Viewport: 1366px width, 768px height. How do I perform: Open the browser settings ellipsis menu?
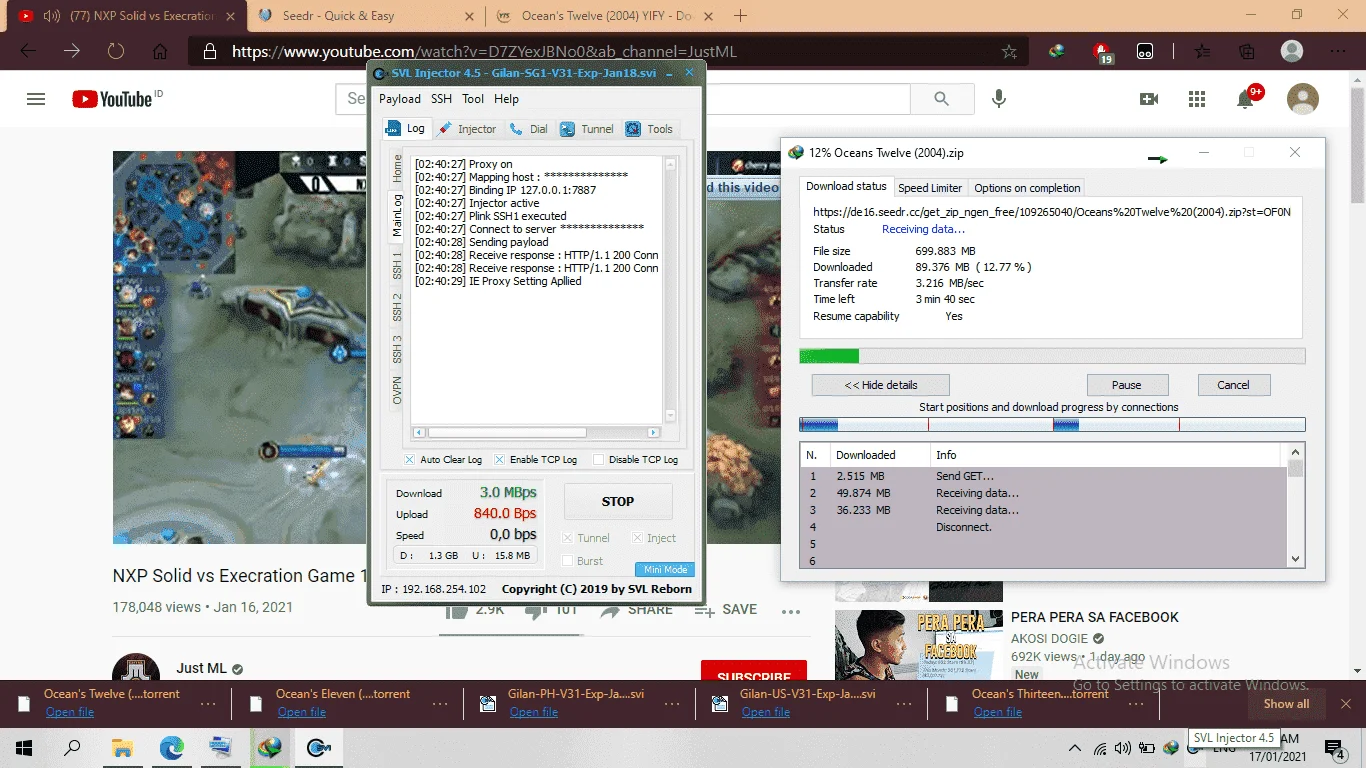coord(1339,51)
